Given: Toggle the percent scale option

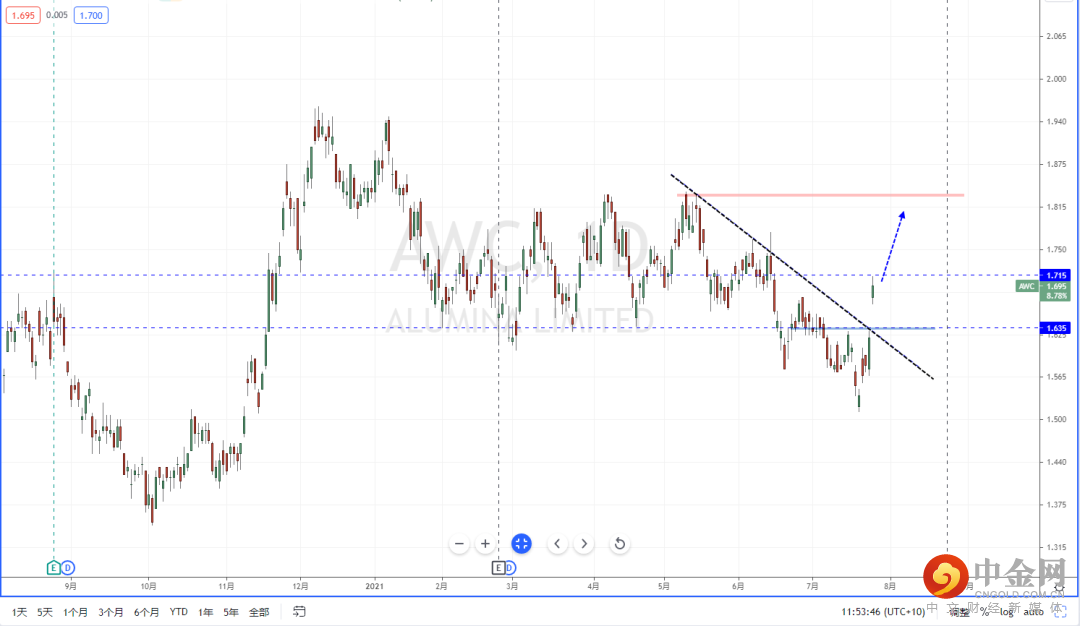Looking at the screenshot, I should [985, 612].
